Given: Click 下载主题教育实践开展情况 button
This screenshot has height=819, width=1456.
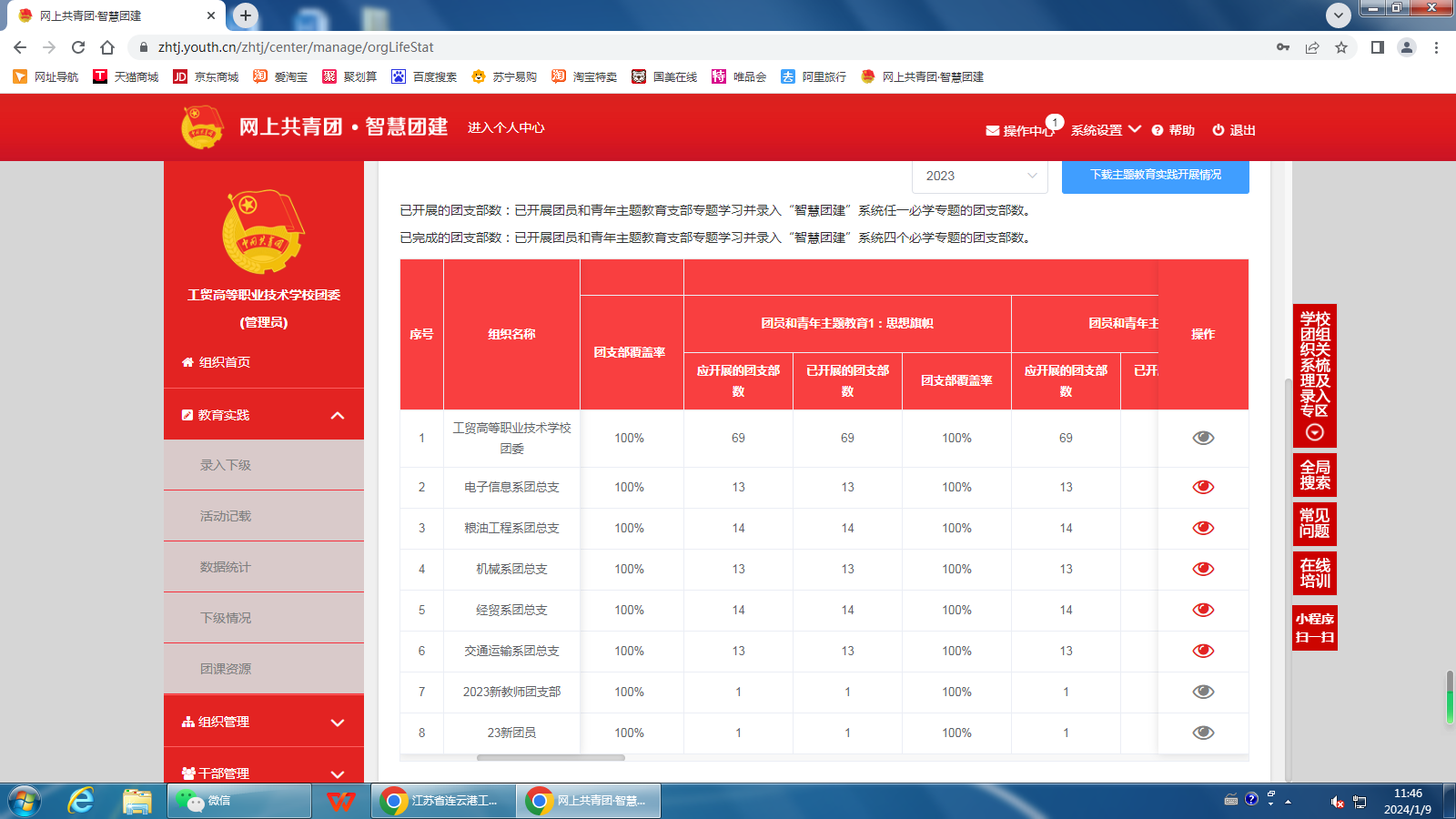Looking at the screenshot, I should click(x=1155, y=175).
